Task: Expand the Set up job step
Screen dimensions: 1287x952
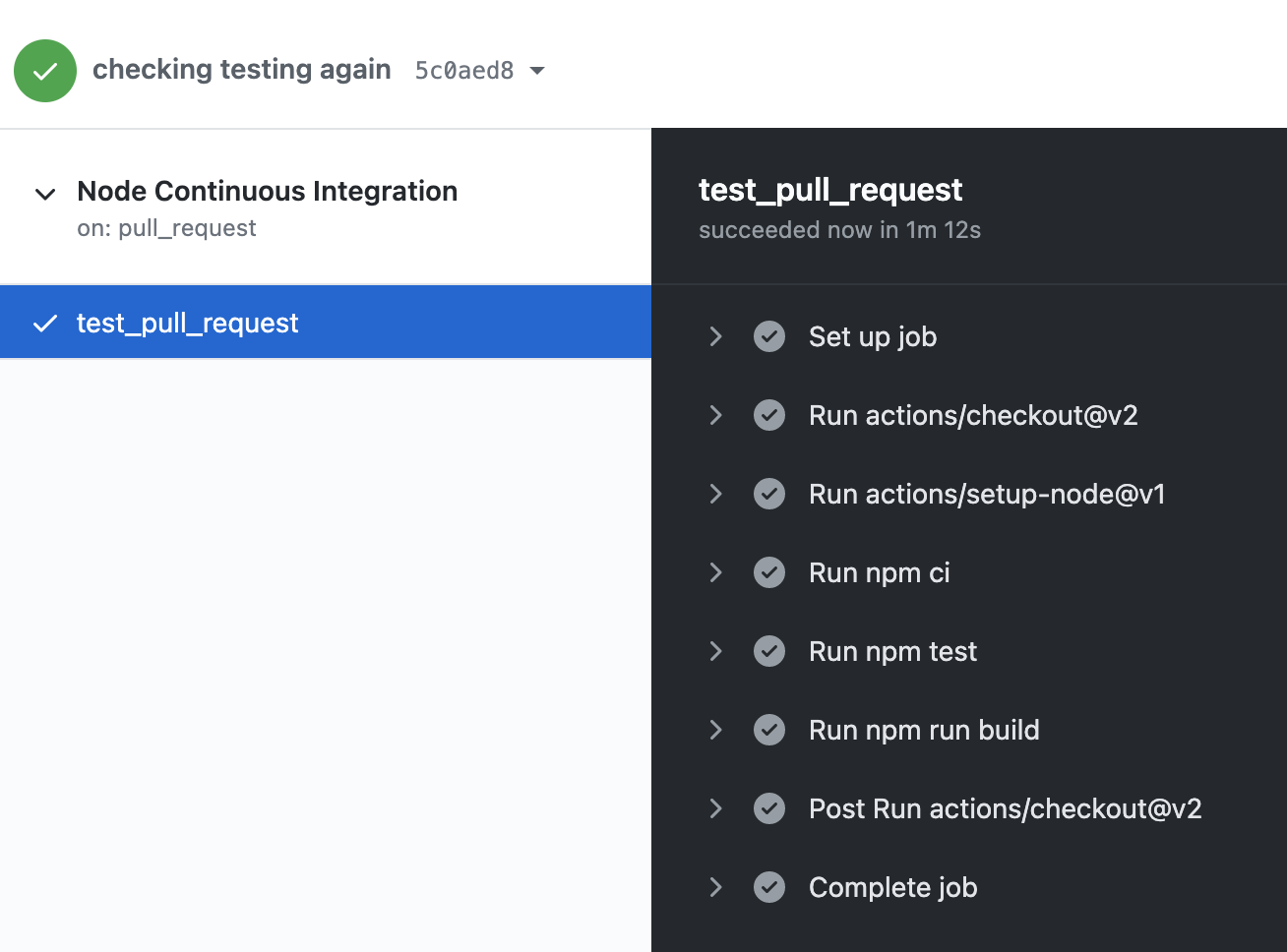Action: point(716,336)
